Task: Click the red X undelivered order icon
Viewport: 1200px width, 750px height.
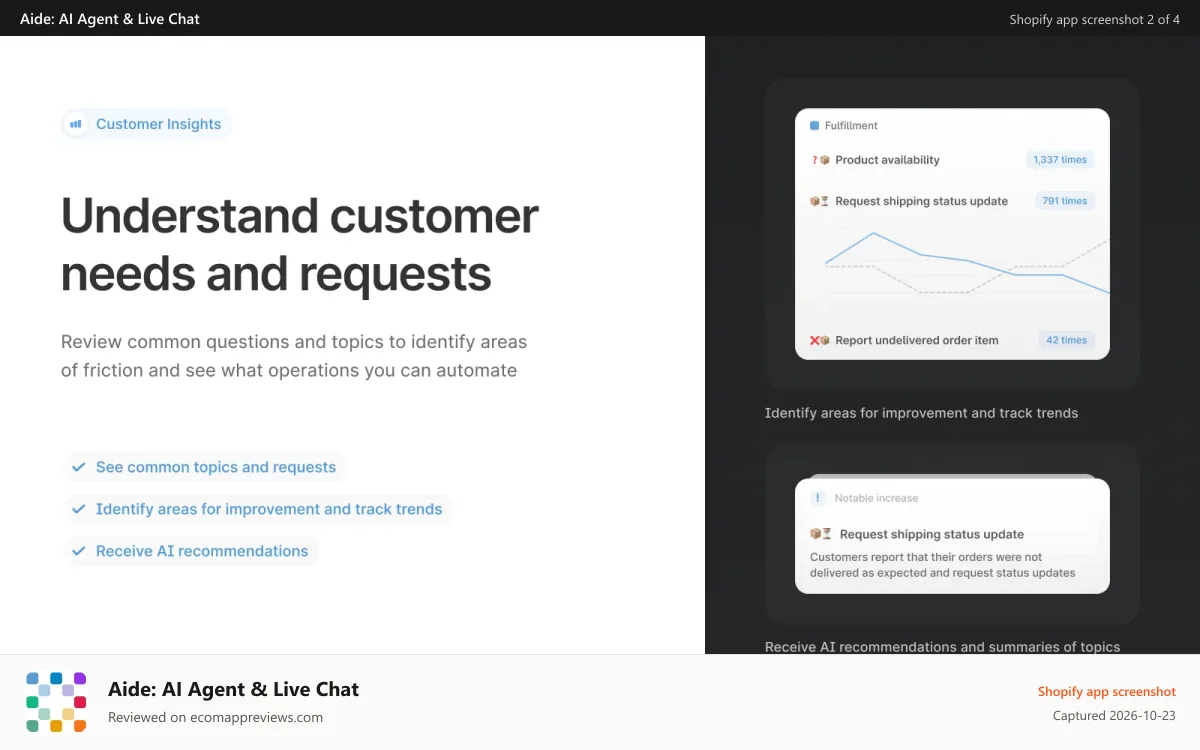Action: (815, 340)
